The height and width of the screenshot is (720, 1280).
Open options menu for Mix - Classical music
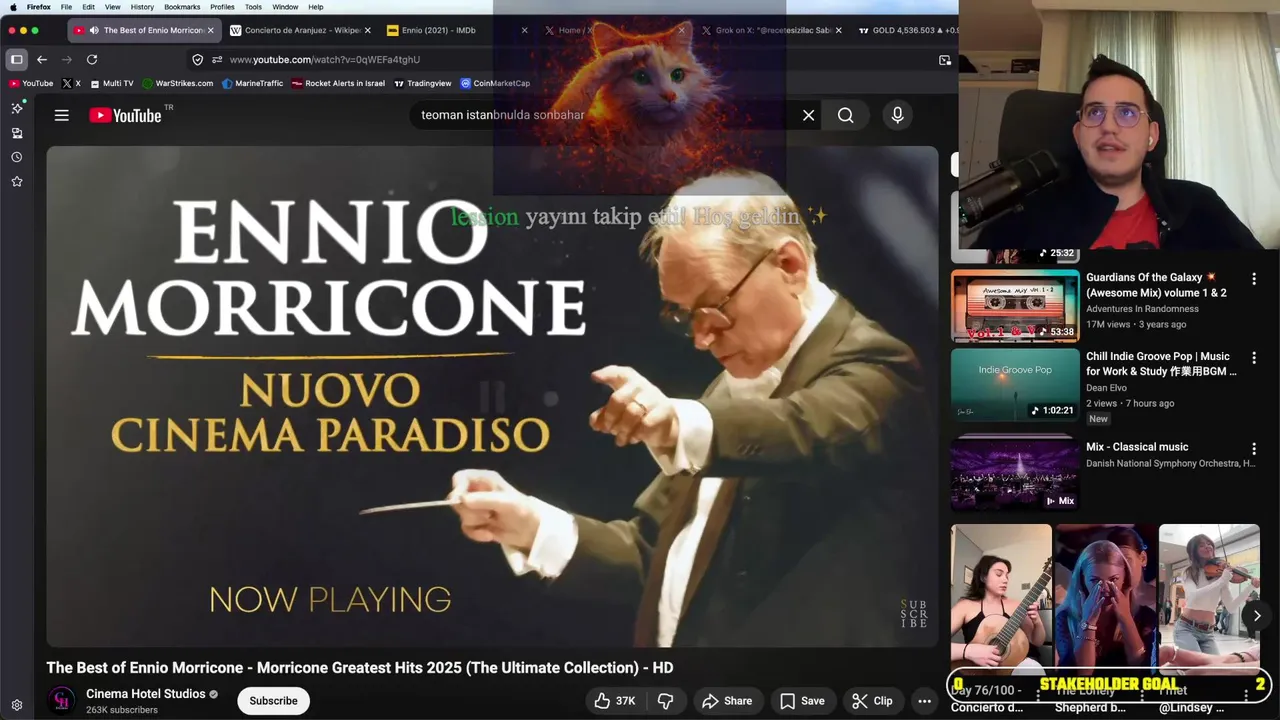(1254, 449)
